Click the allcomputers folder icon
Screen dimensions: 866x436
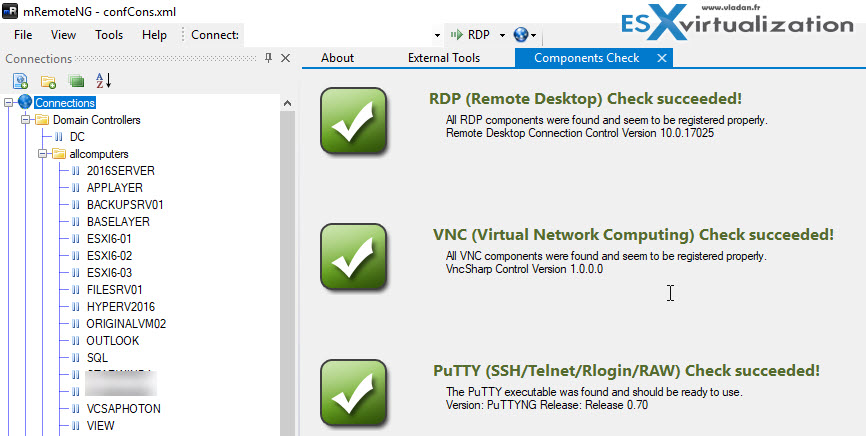coord(59,154)
